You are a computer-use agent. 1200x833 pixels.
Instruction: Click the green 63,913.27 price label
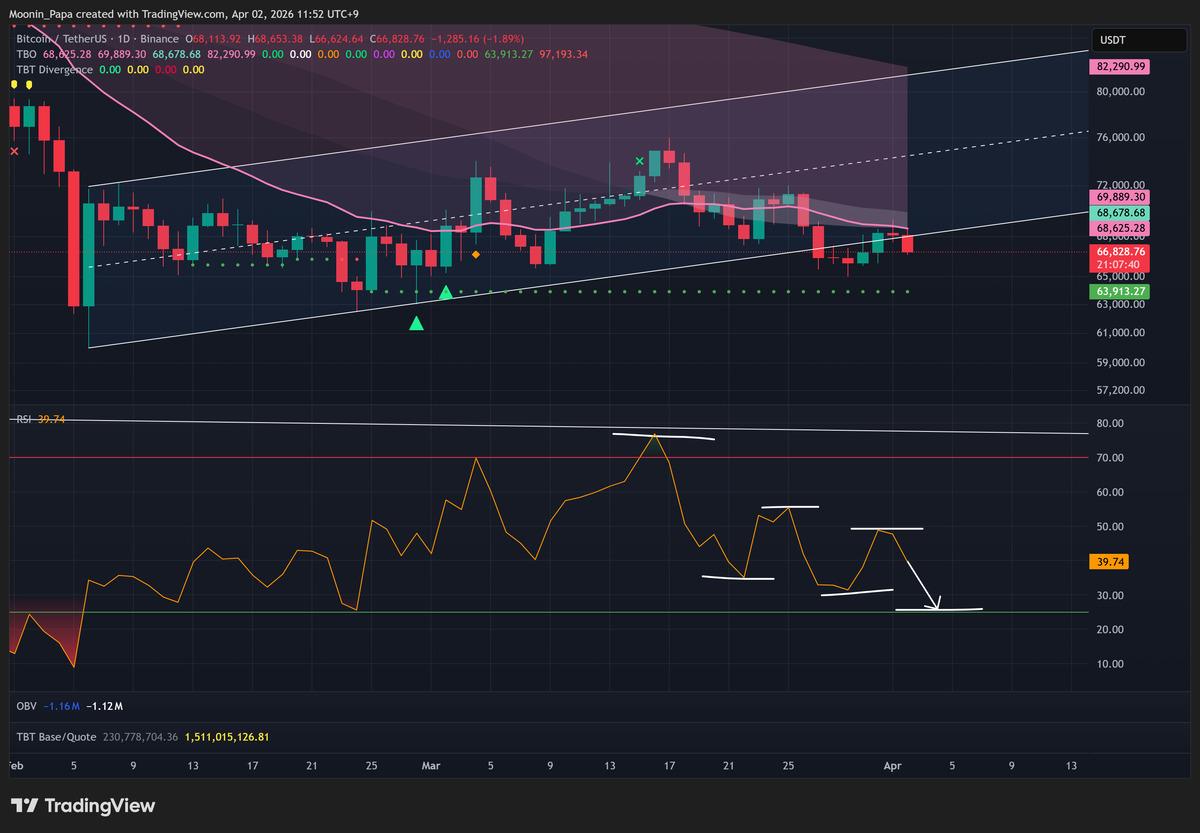click(x=1120, y=291)
